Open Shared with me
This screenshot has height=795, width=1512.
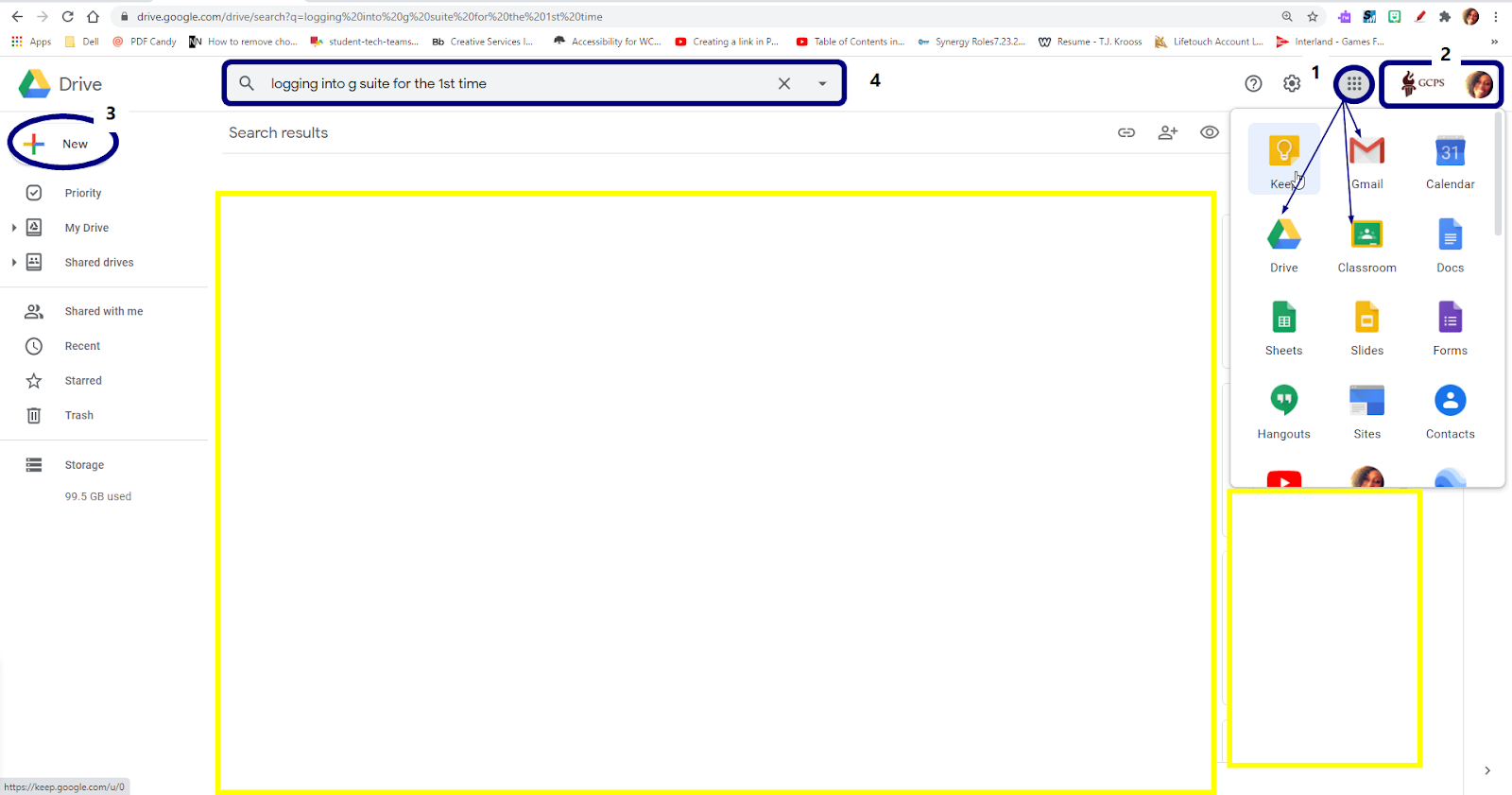pos(103,311)
